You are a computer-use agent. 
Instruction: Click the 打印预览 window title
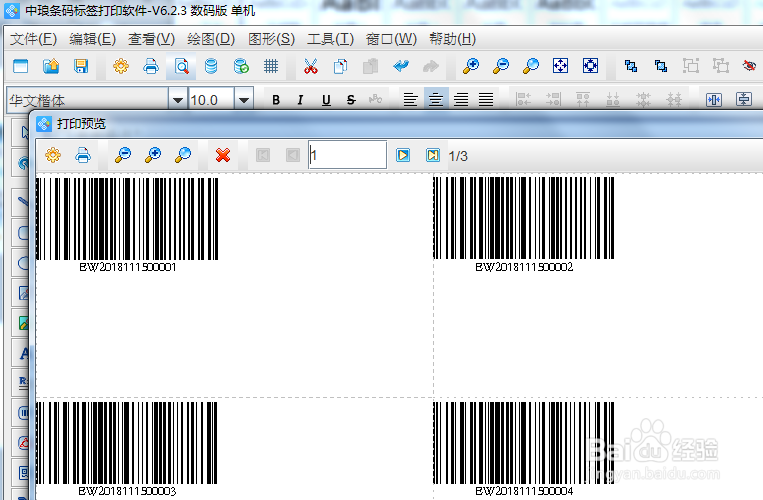pos(81,124)
